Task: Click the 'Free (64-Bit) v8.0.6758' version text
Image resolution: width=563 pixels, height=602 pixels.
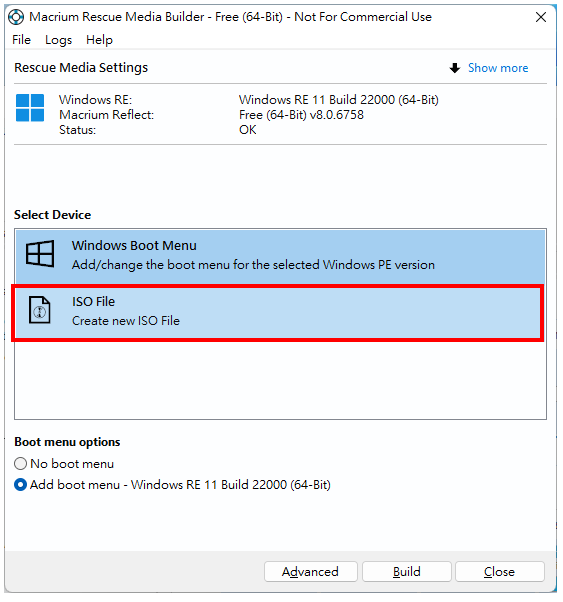Action: point(301,115)
